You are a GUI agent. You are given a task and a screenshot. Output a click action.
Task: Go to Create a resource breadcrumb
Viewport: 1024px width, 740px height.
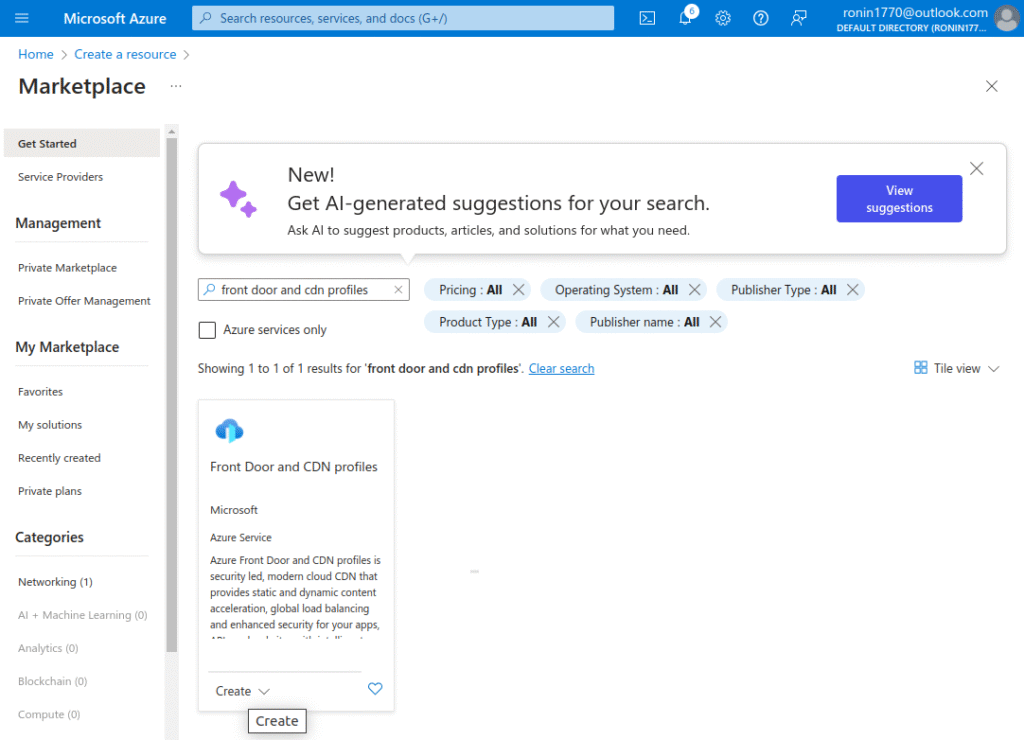point(125,54)
